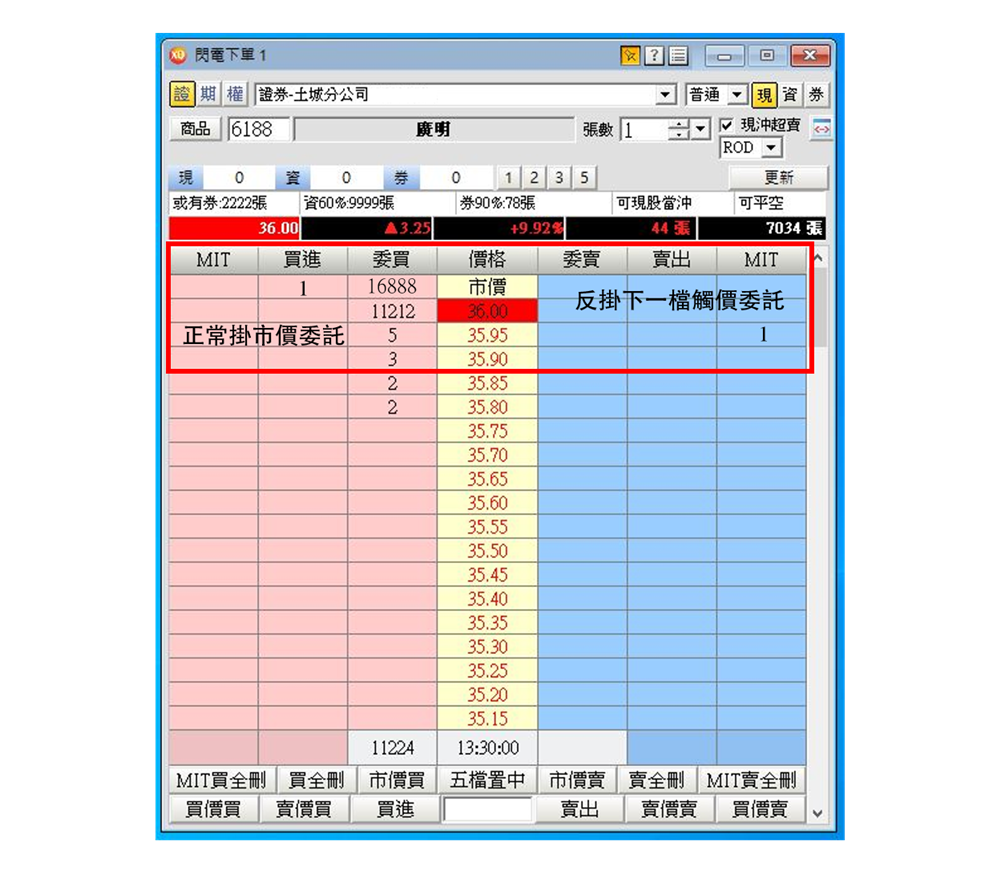
Task: Open the ROD order condition dropdown
Action: [x=770, y=148]
